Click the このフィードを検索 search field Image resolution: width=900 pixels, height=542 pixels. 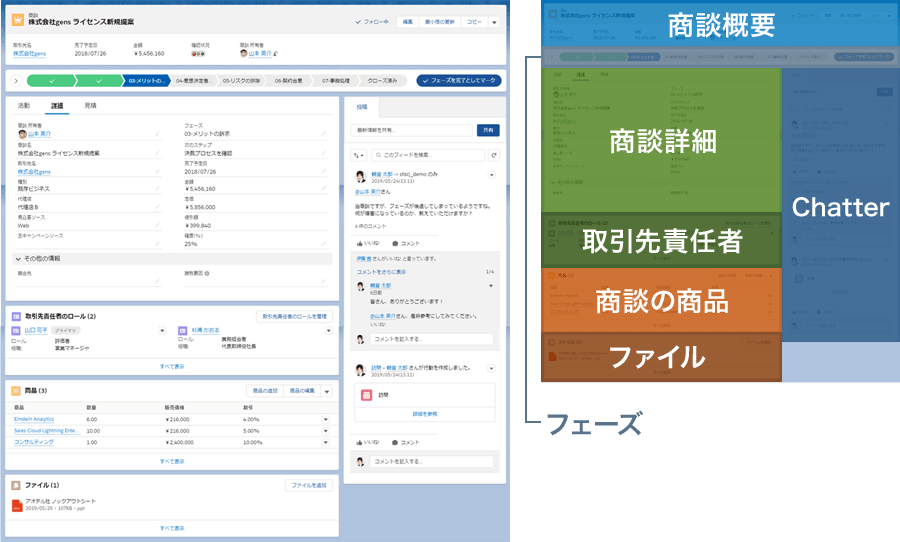pos(428,156)
